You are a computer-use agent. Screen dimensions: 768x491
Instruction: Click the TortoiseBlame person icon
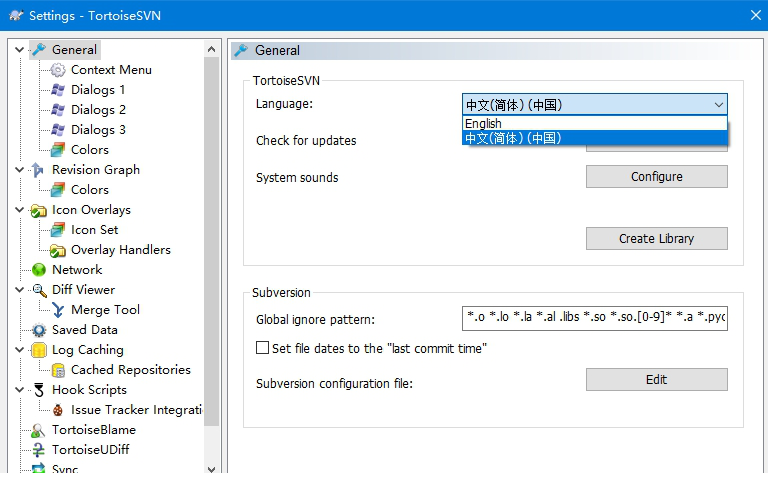pos(39,430)
